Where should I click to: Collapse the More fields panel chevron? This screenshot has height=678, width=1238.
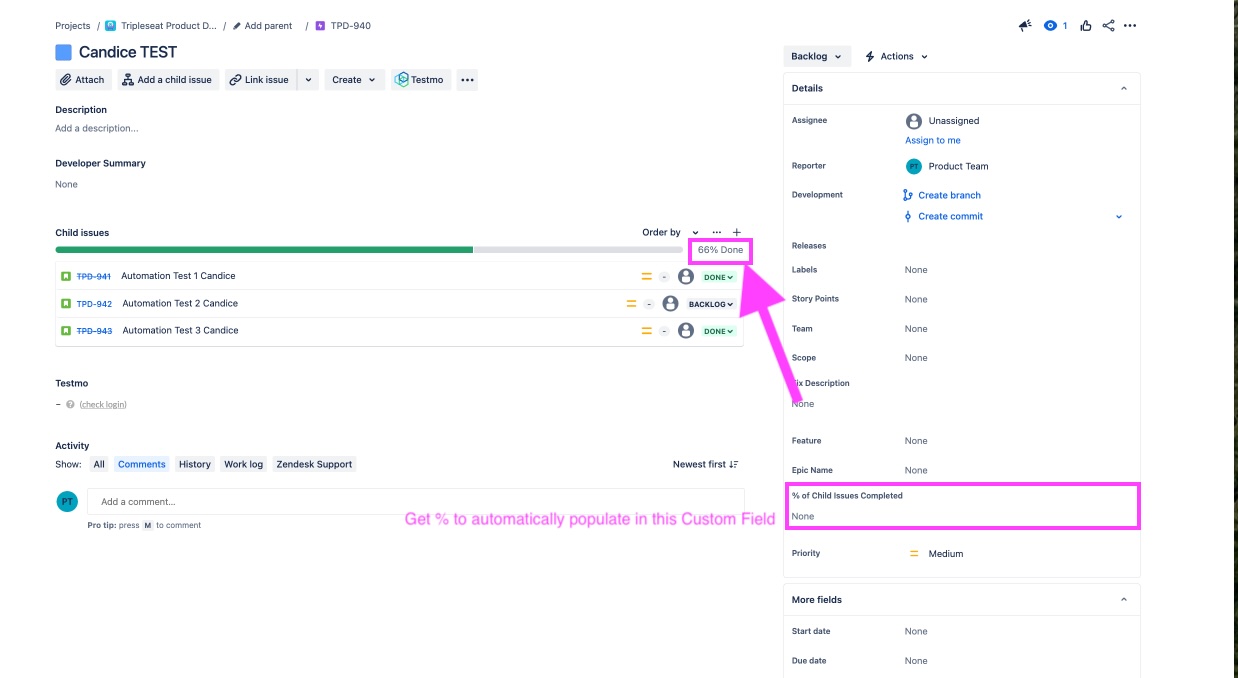pos(1123,600)
